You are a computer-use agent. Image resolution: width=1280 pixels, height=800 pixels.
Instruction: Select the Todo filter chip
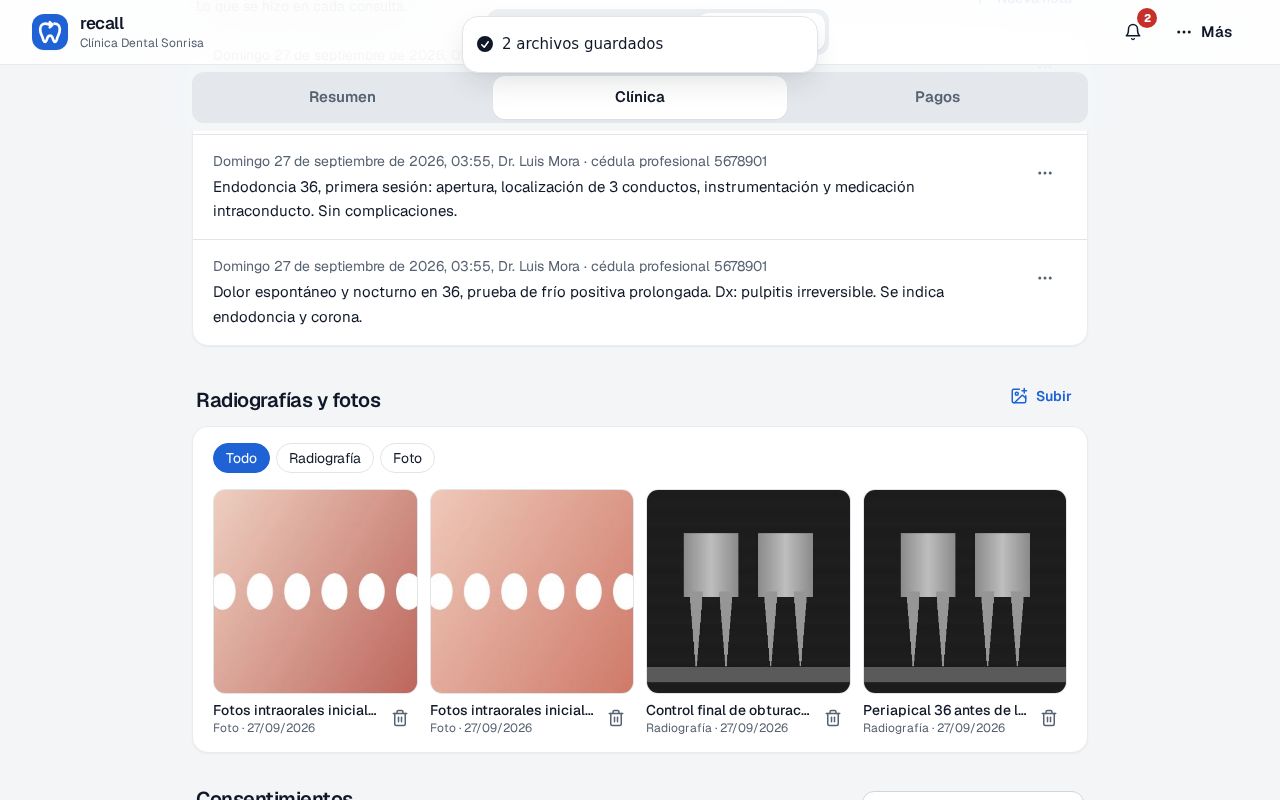click(241, 458)
